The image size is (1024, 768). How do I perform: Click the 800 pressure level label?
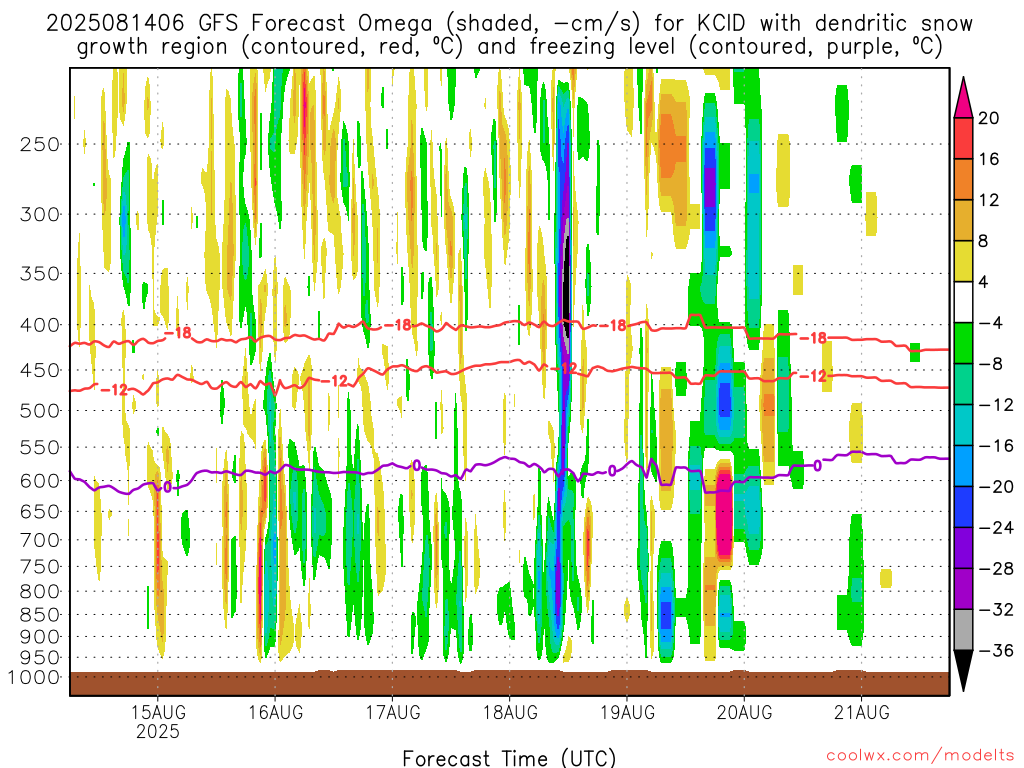pos(40,592)
